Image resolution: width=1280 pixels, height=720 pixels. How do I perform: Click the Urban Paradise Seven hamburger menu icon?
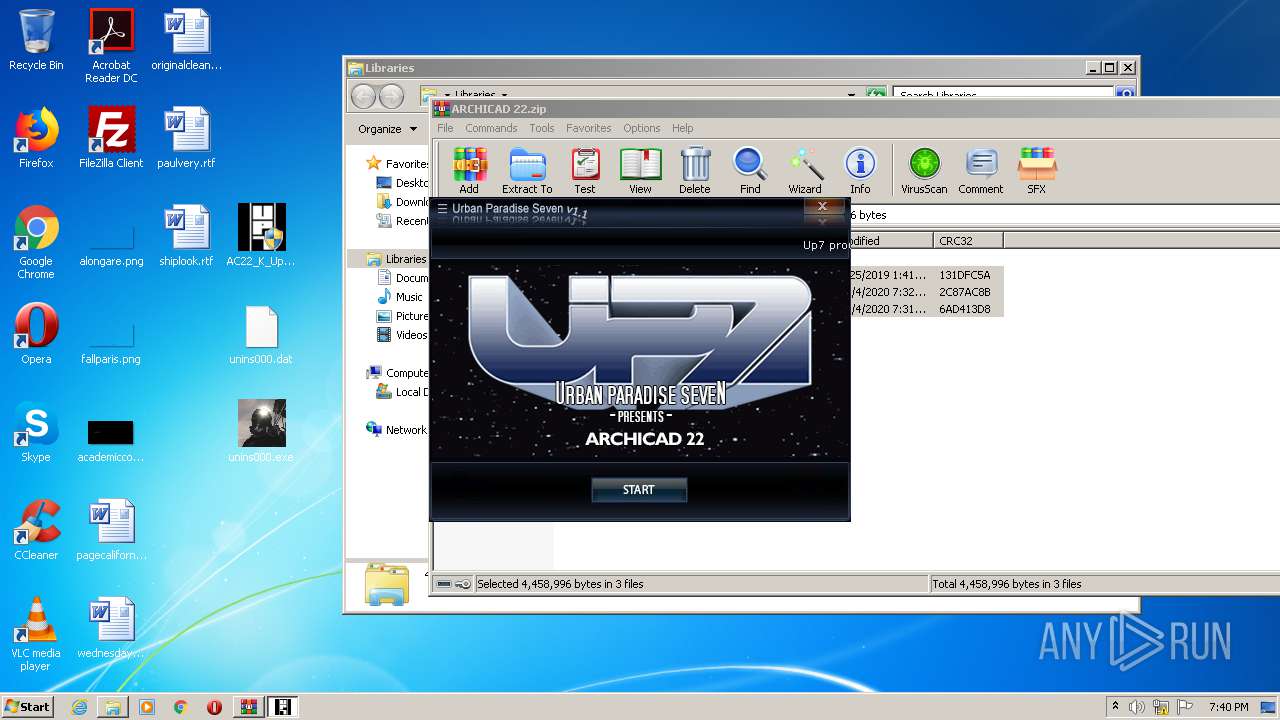[x=442, y=209]
